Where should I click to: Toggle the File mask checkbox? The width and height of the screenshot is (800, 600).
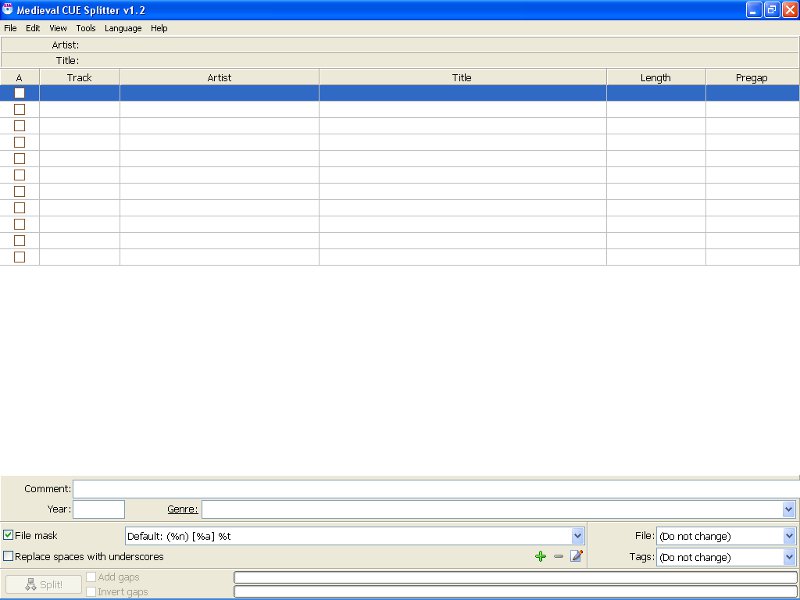[x=9, y=536]
